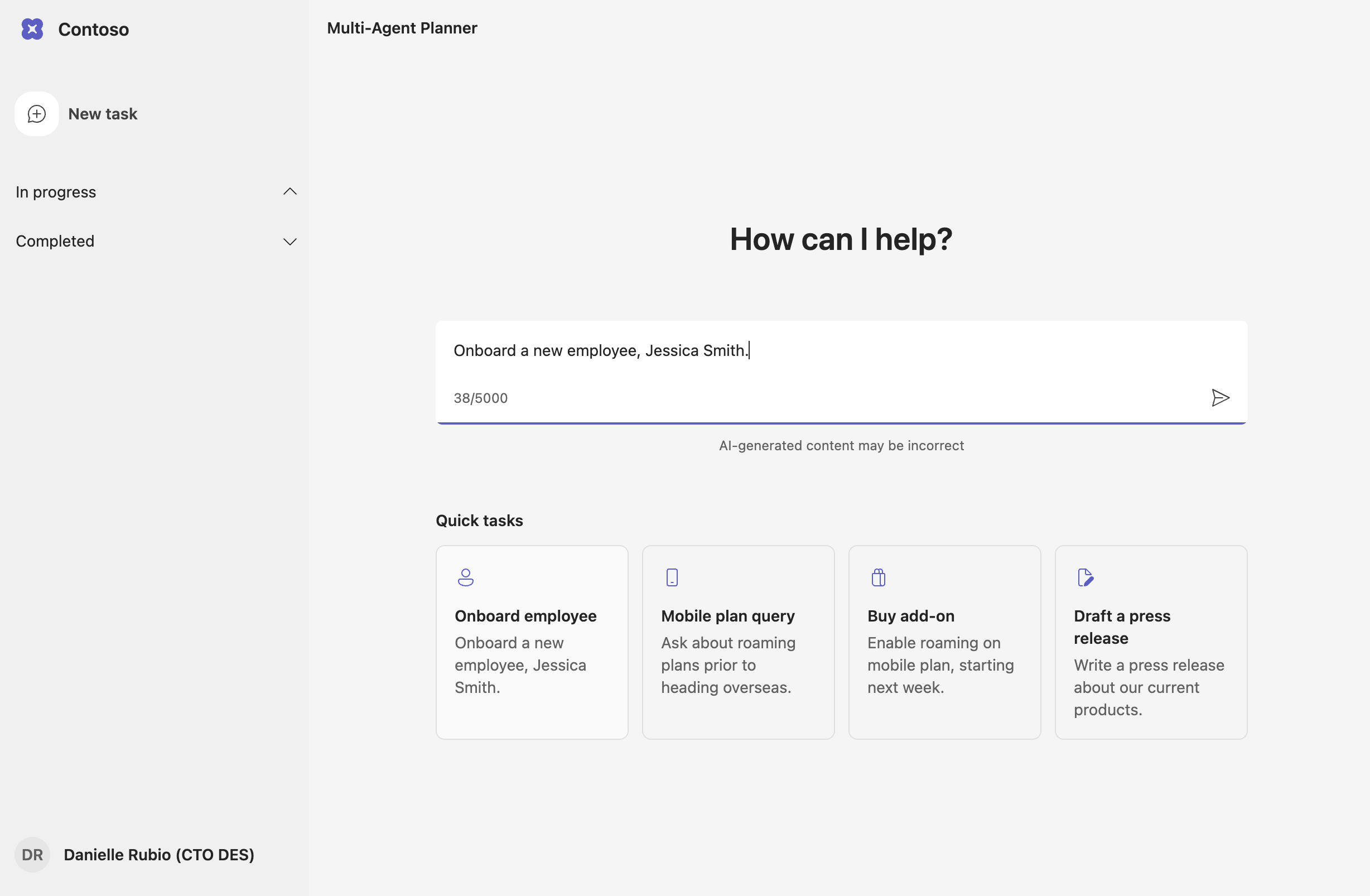Viewport: 1370px width, 896px height.
Task: Click the document-pencil icon on press release card
Action: click(1085, 577)
